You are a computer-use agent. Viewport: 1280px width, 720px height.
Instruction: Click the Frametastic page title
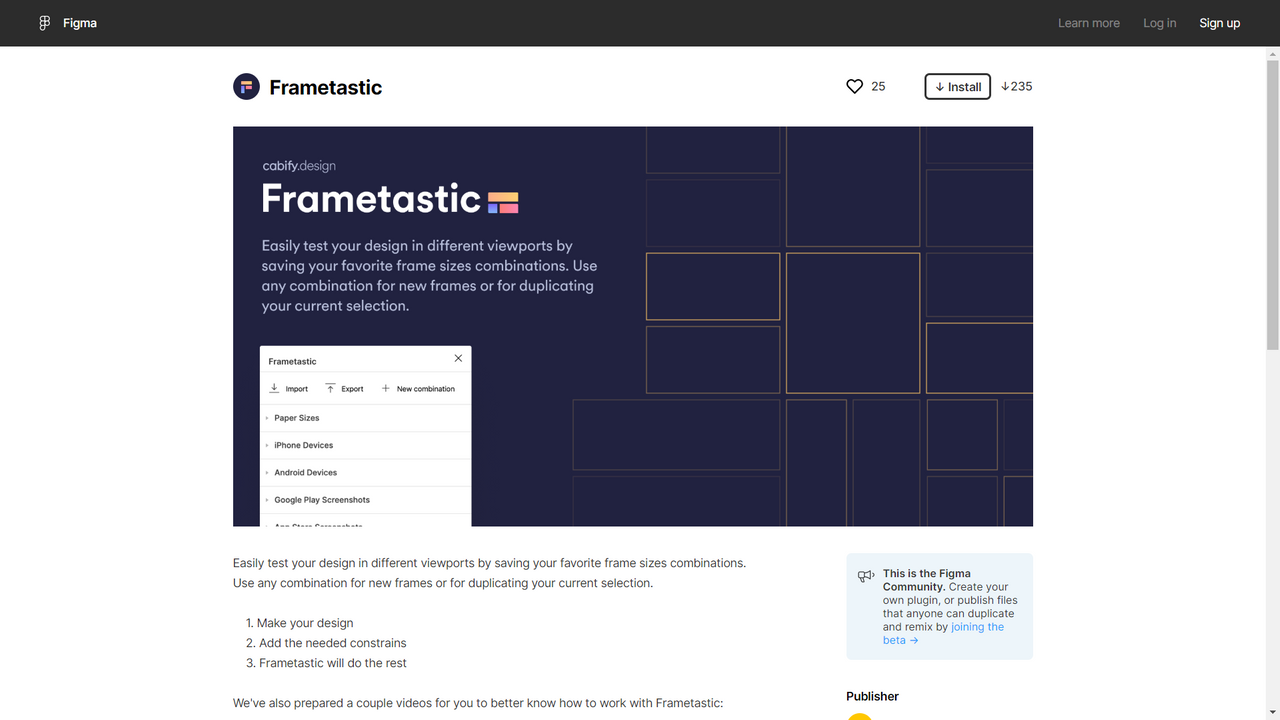pyautogui.click(x=326, y=87)
